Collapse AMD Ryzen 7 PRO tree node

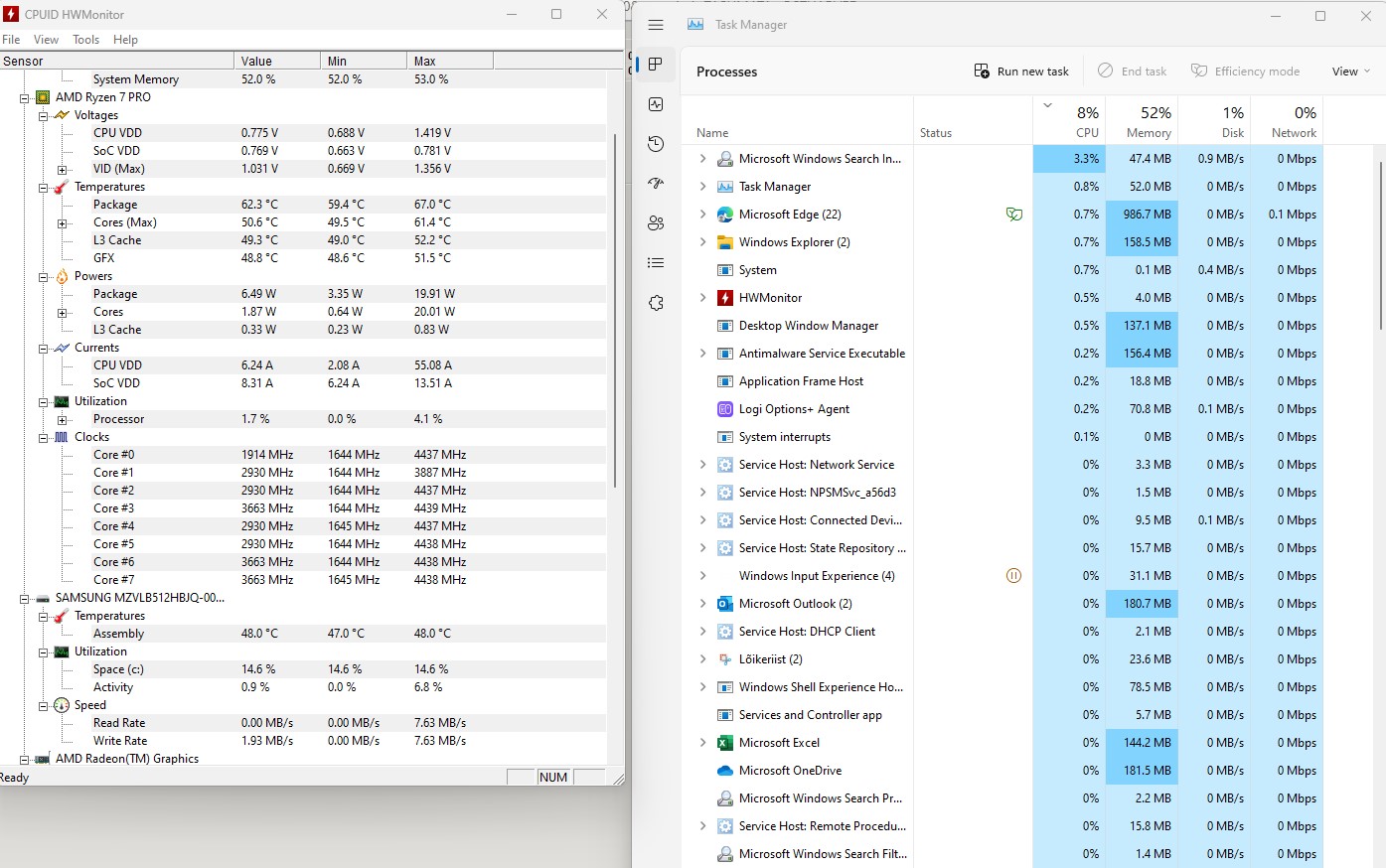pos(24,97)
